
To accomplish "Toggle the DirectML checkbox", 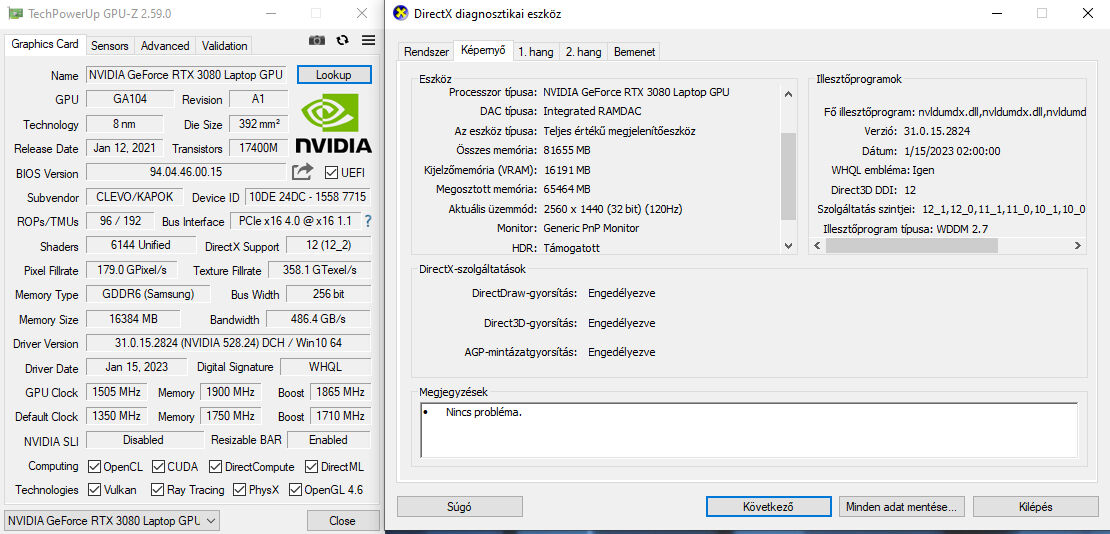I will coord(311,467).
